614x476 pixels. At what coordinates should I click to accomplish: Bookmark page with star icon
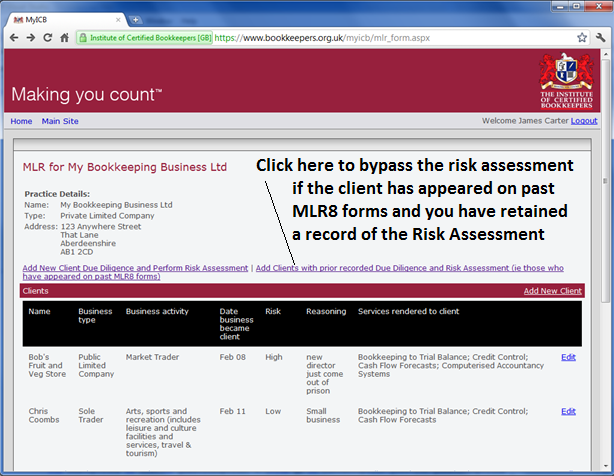582,38
